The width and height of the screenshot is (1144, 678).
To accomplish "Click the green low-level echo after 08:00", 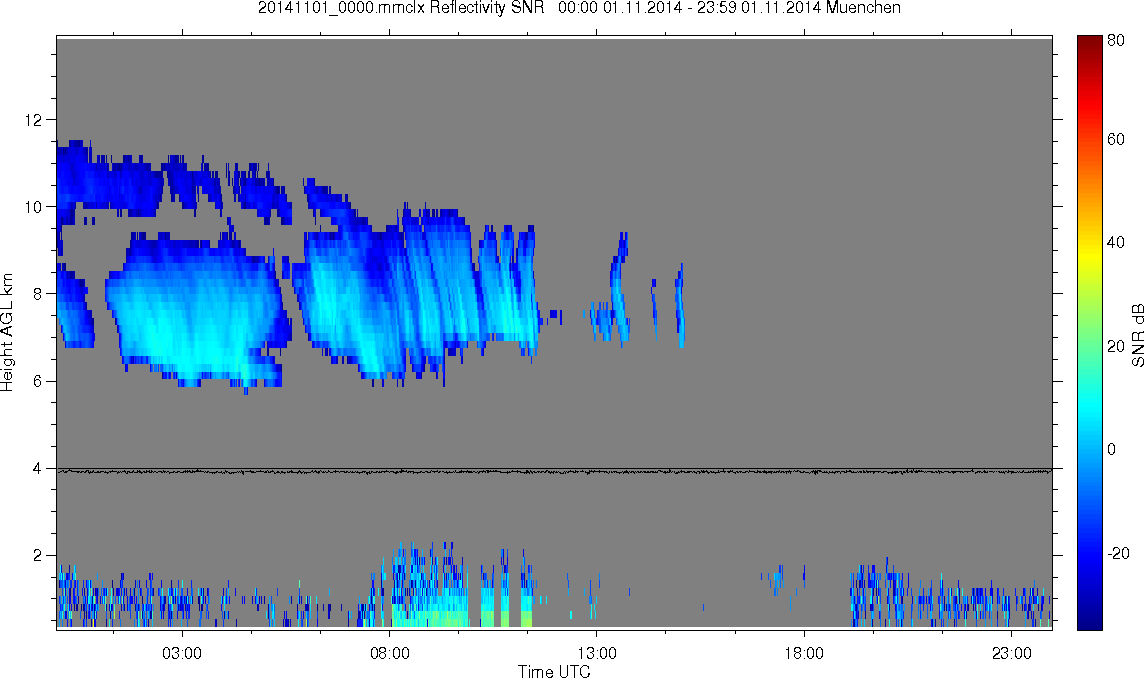I will (430, 619).
